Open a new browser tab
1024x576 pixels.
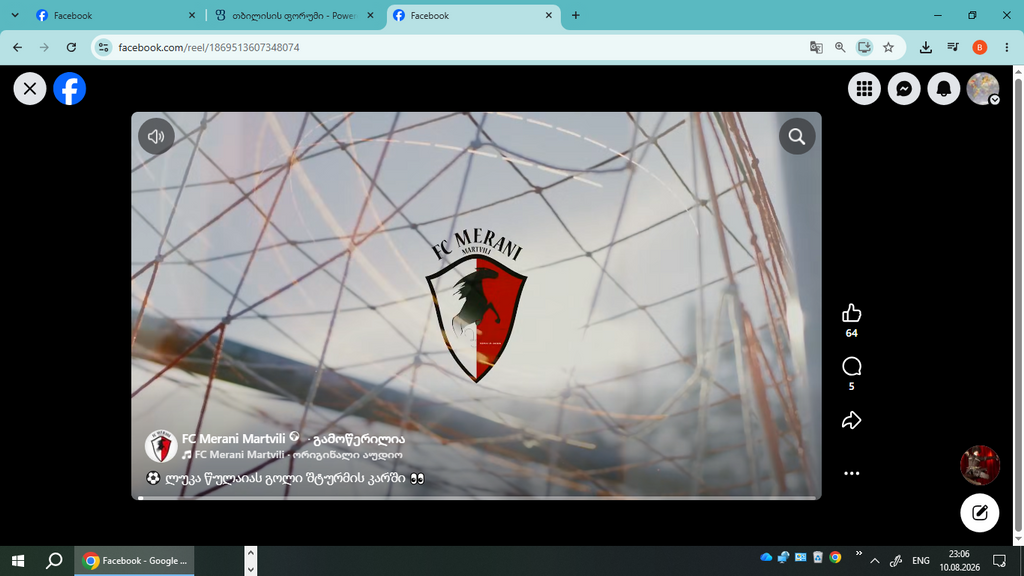click(575, 15)
